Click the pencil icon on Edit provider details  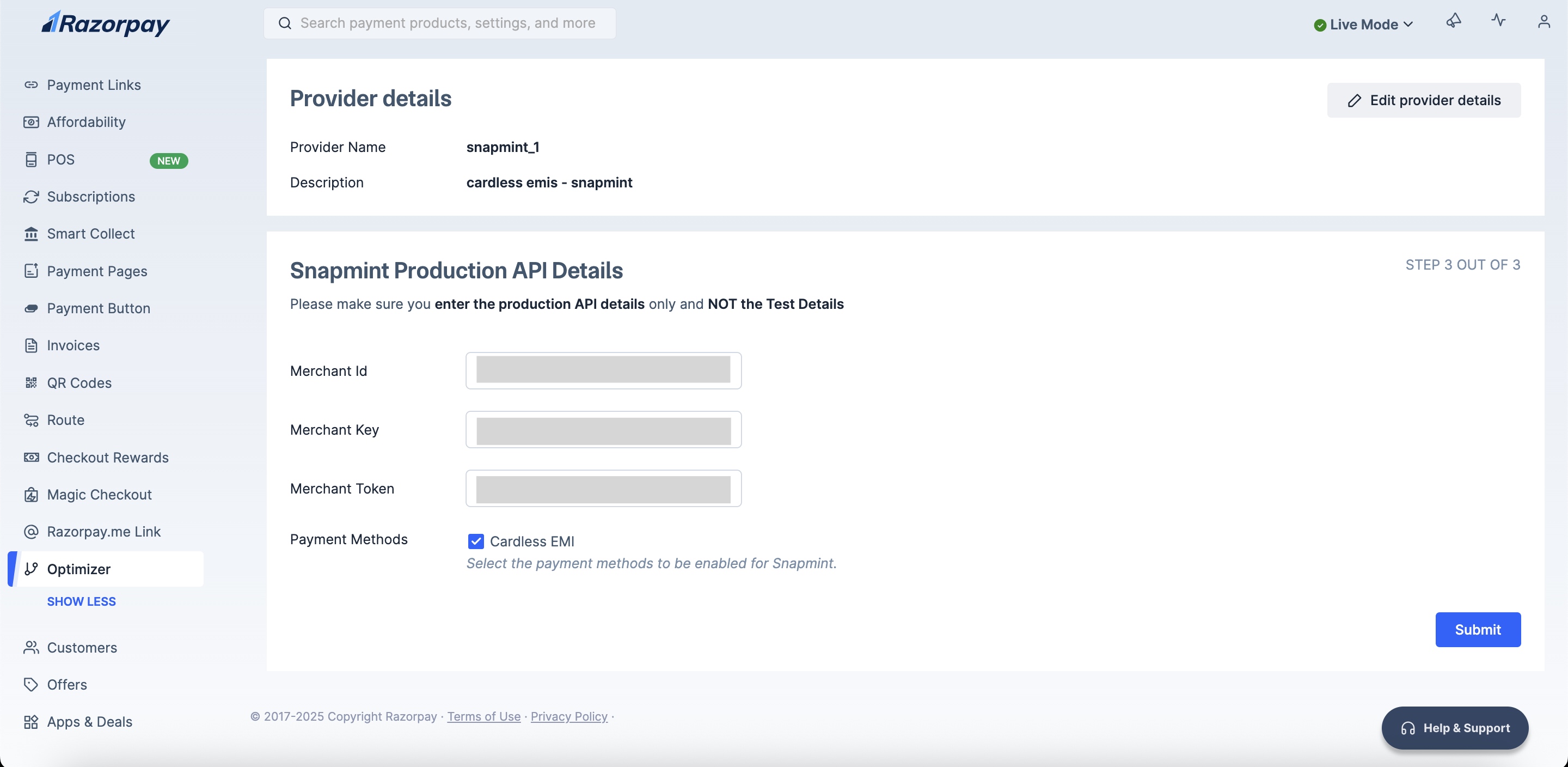pos(1355,101)
